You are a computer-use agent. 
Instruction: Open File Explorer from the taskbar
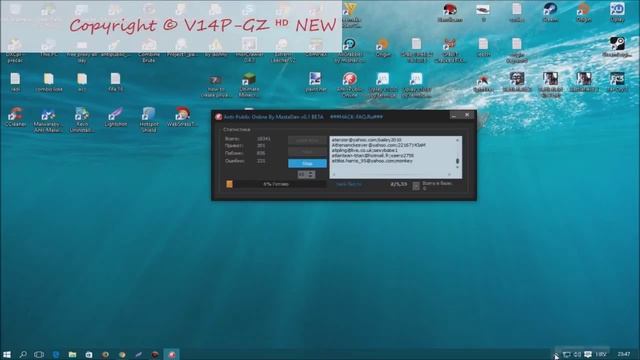coord(72,354)
